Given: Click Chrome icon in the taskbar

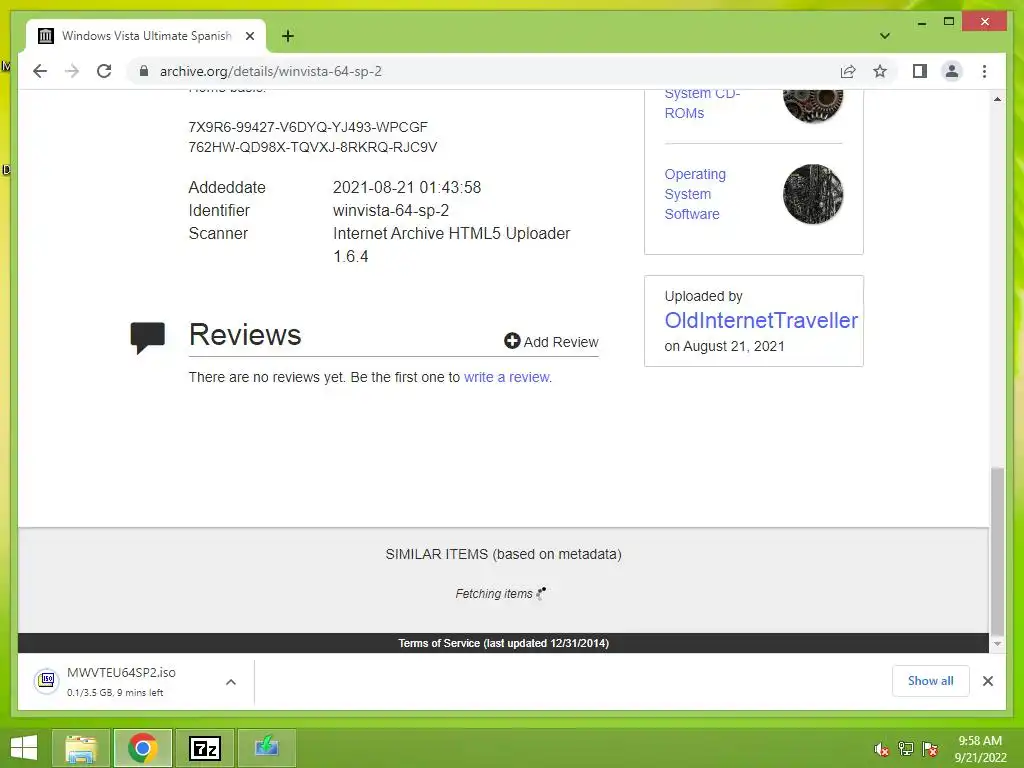Looking at the screenshot, I should click(142, 748).
